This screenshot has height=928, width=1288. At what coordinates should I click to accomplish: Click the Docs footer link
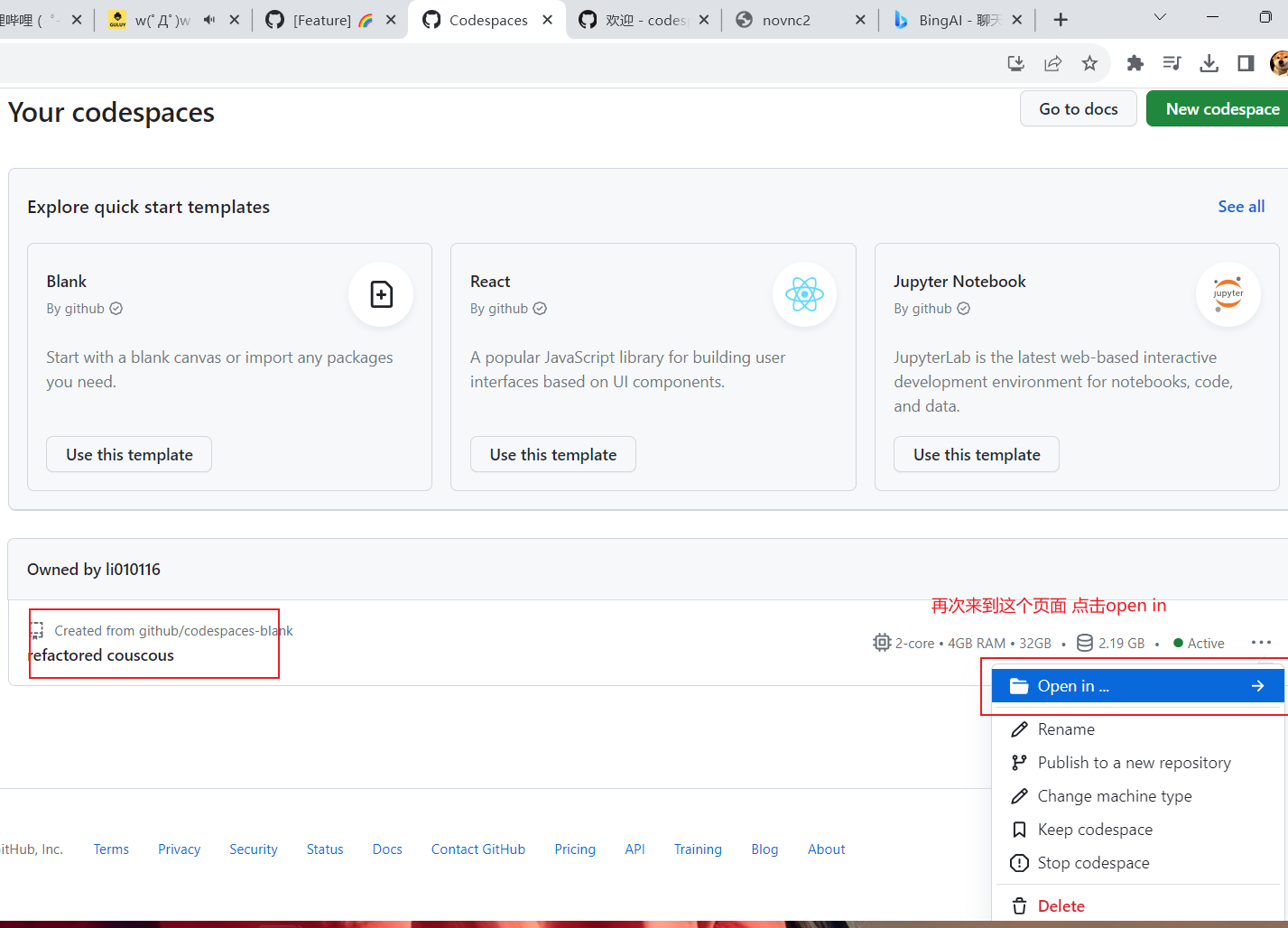387,849
